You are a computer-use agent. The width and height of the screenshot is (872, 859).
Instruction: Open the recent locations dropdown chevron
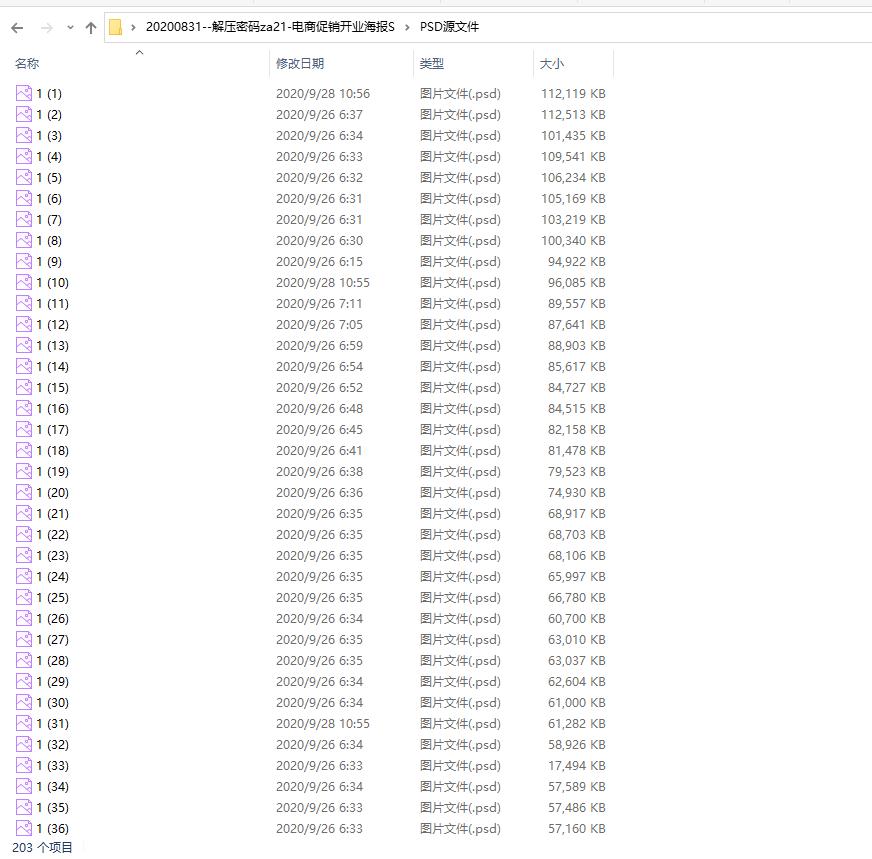[70, 27]
